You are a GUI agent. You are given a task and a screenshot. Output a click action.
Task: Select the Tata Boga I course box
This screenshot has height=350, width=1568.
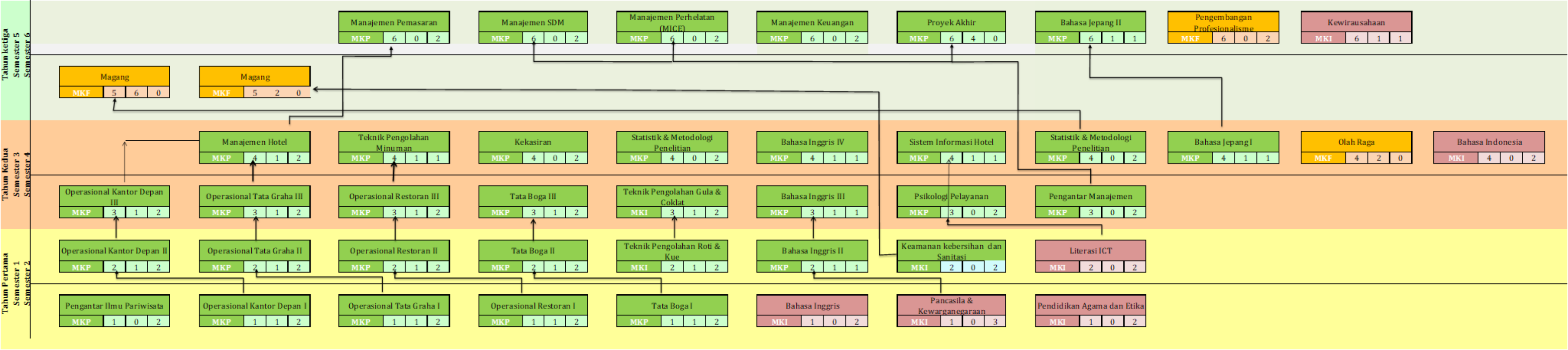pos(672,306)
